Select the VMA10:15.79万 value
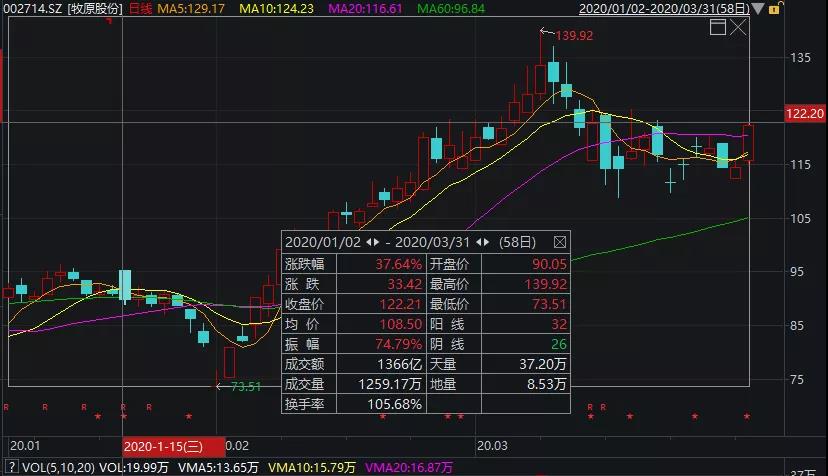The width and height of the screenshot is (828, 476). (x=312, y=468)
